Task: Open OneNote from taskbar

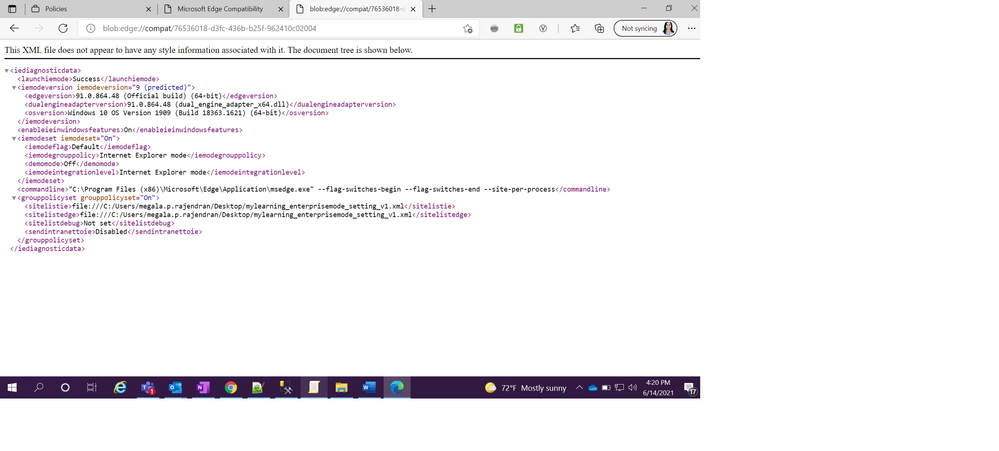Action: click(x=203, y=387)
